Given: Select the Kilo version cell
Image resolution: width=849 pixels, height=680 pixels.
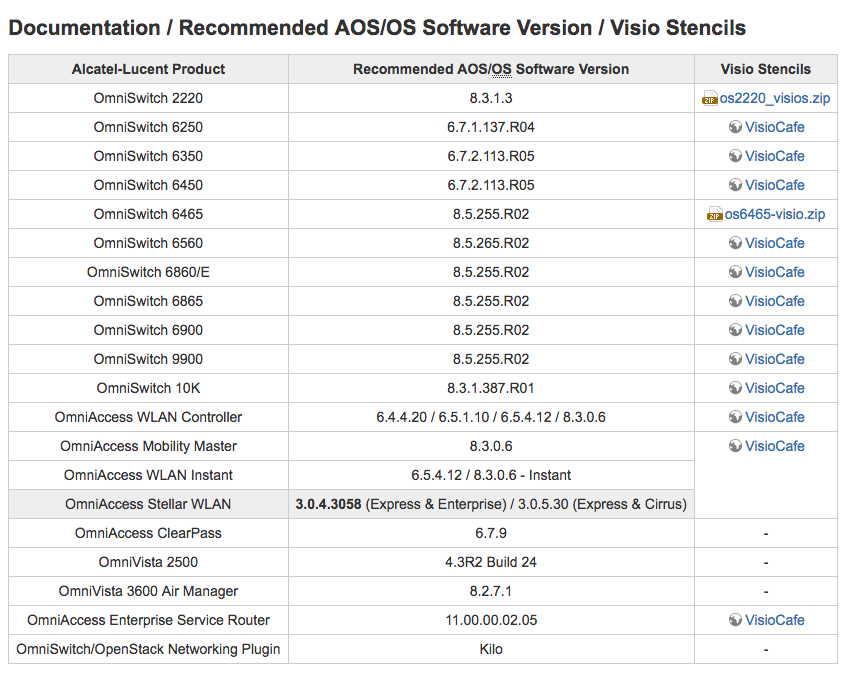Looking at the screenshot, I should pos(491,649).
